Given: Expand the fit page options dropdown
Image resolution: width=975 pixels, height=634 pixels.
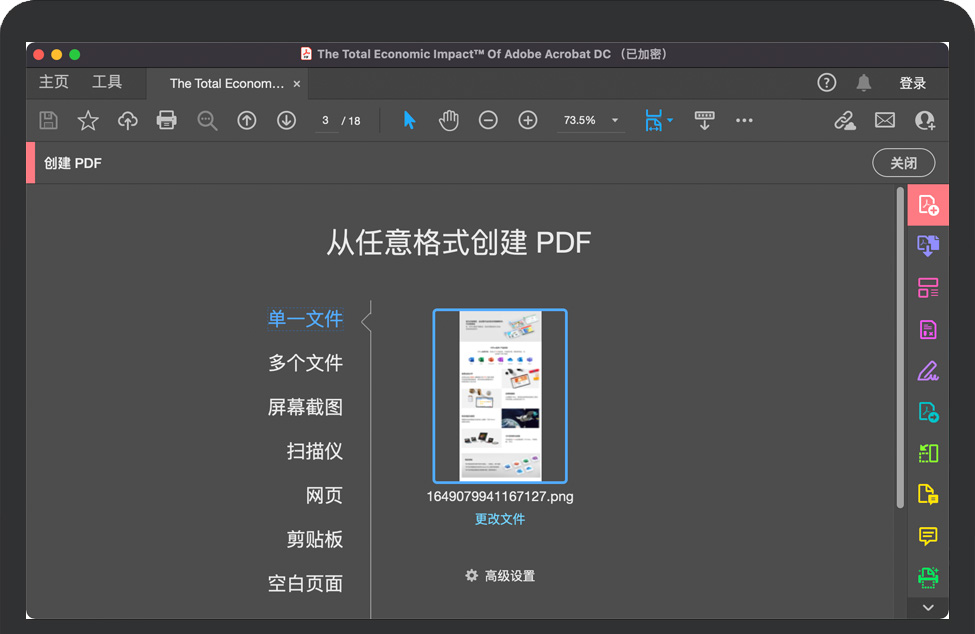Looking at the screenshot, I should tap(670, 120).
